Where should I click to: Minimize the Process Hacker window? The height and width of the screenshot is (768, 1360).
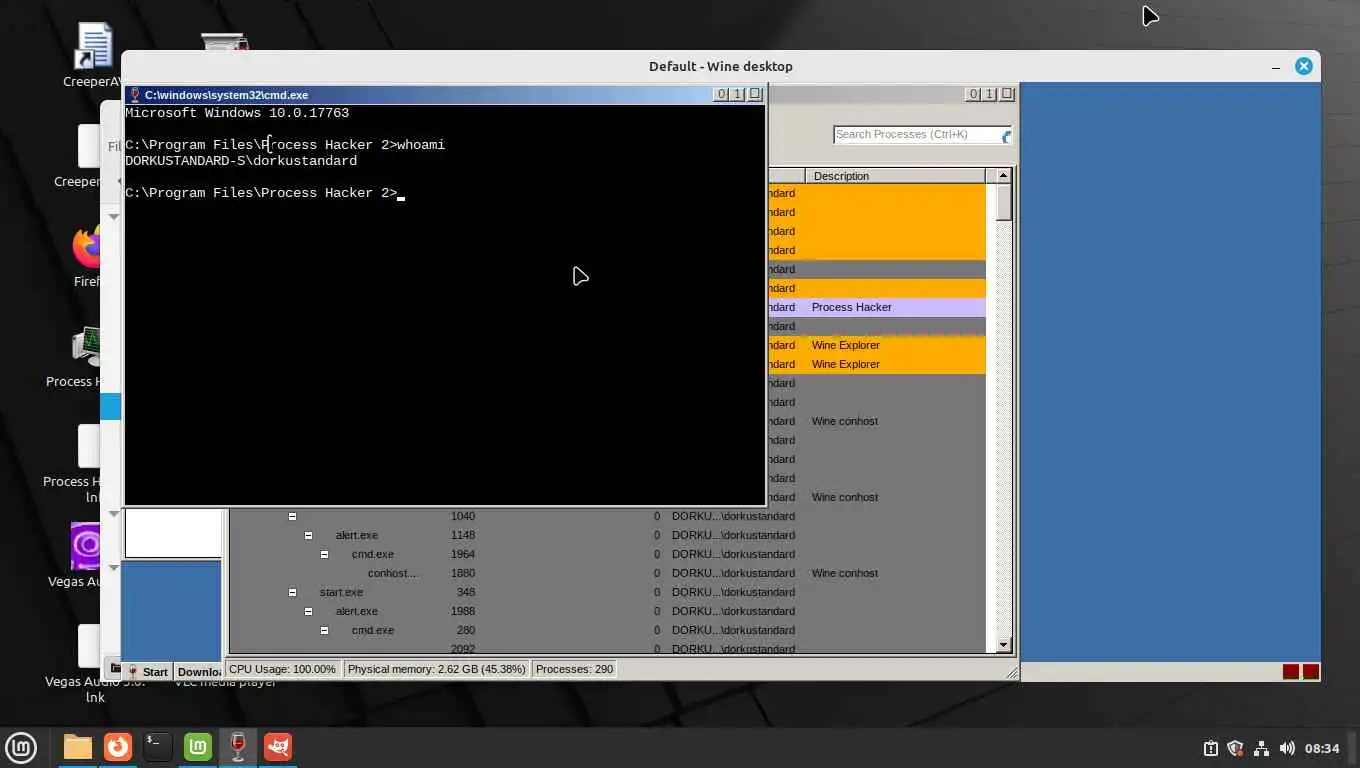click(973, 94)
